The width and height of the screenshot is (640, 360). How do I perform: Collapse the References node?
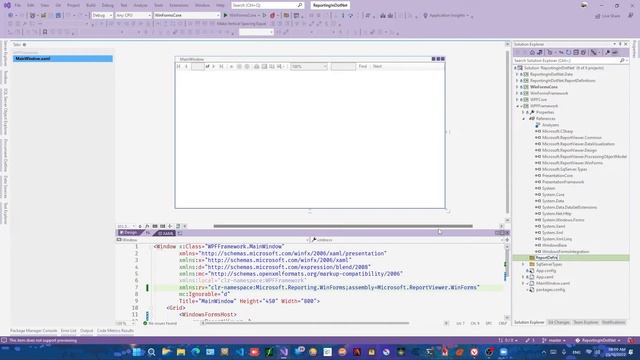click(x=524, y=119)
